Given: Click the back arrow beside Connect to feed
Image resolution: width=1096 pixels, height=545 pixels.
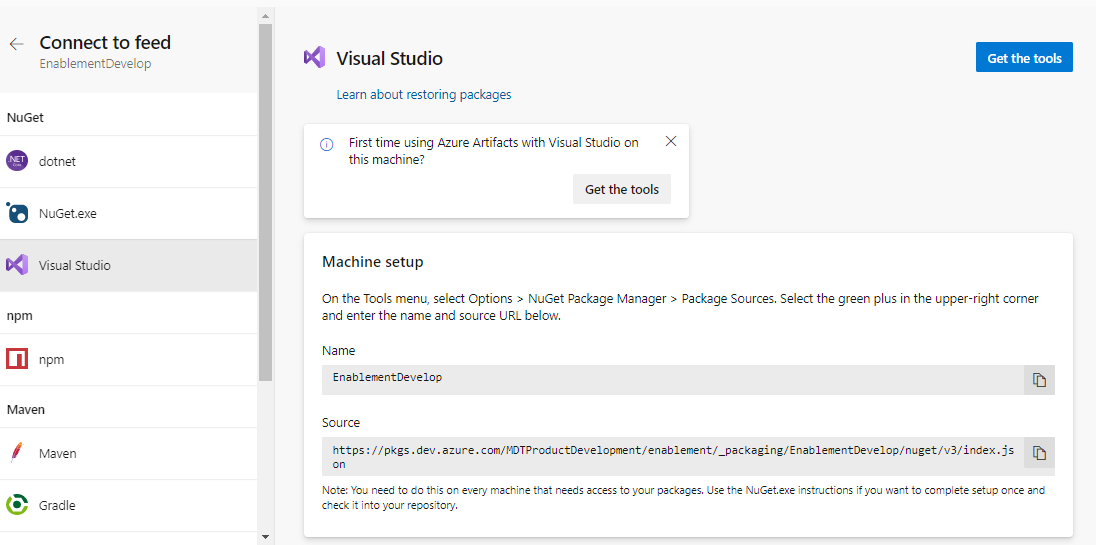Looking at the screenshot, I should click(x=16, y=44).
